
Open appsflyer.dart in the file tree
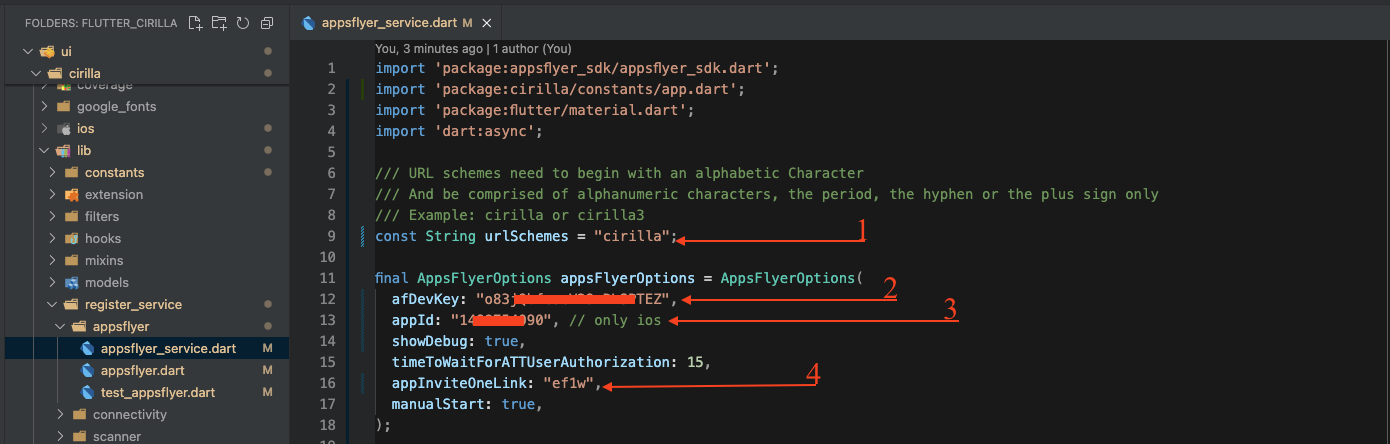pyautogui.click(x=145, y=370)
